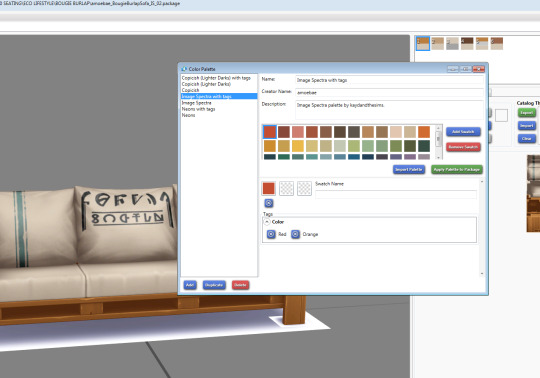The height and width of the screenshot is (378, 540).
Task: Click Import Palette
Action: [409, 169]
